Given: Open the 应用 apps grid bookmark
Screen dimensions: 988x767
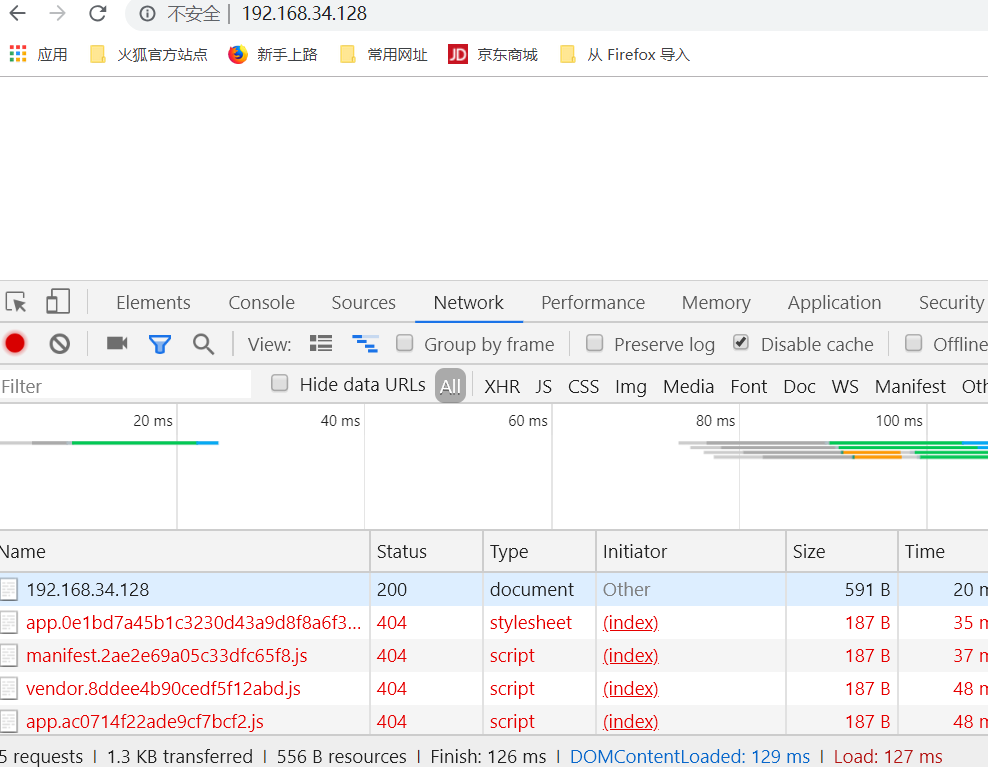Looking at the screenshot, I should click(x=38, y=55).
